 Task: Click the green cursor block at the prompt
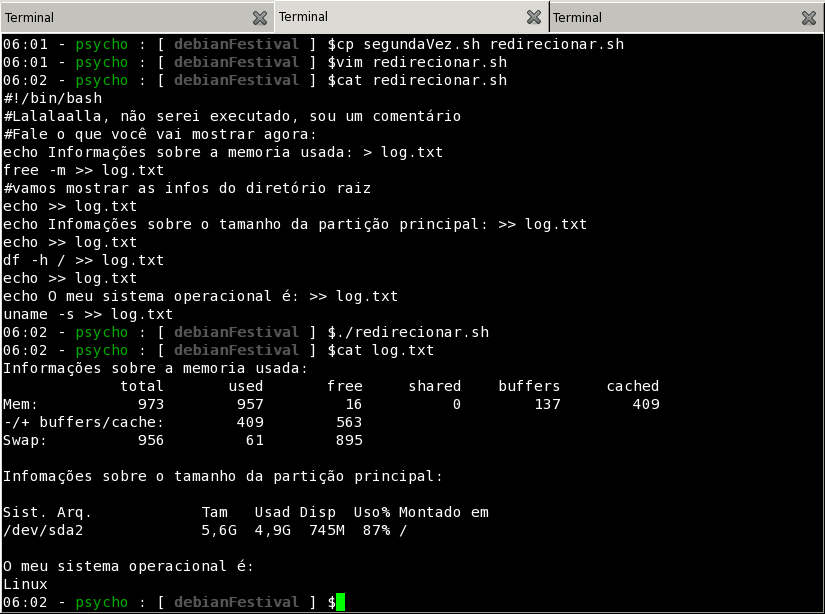pos(340,602)
